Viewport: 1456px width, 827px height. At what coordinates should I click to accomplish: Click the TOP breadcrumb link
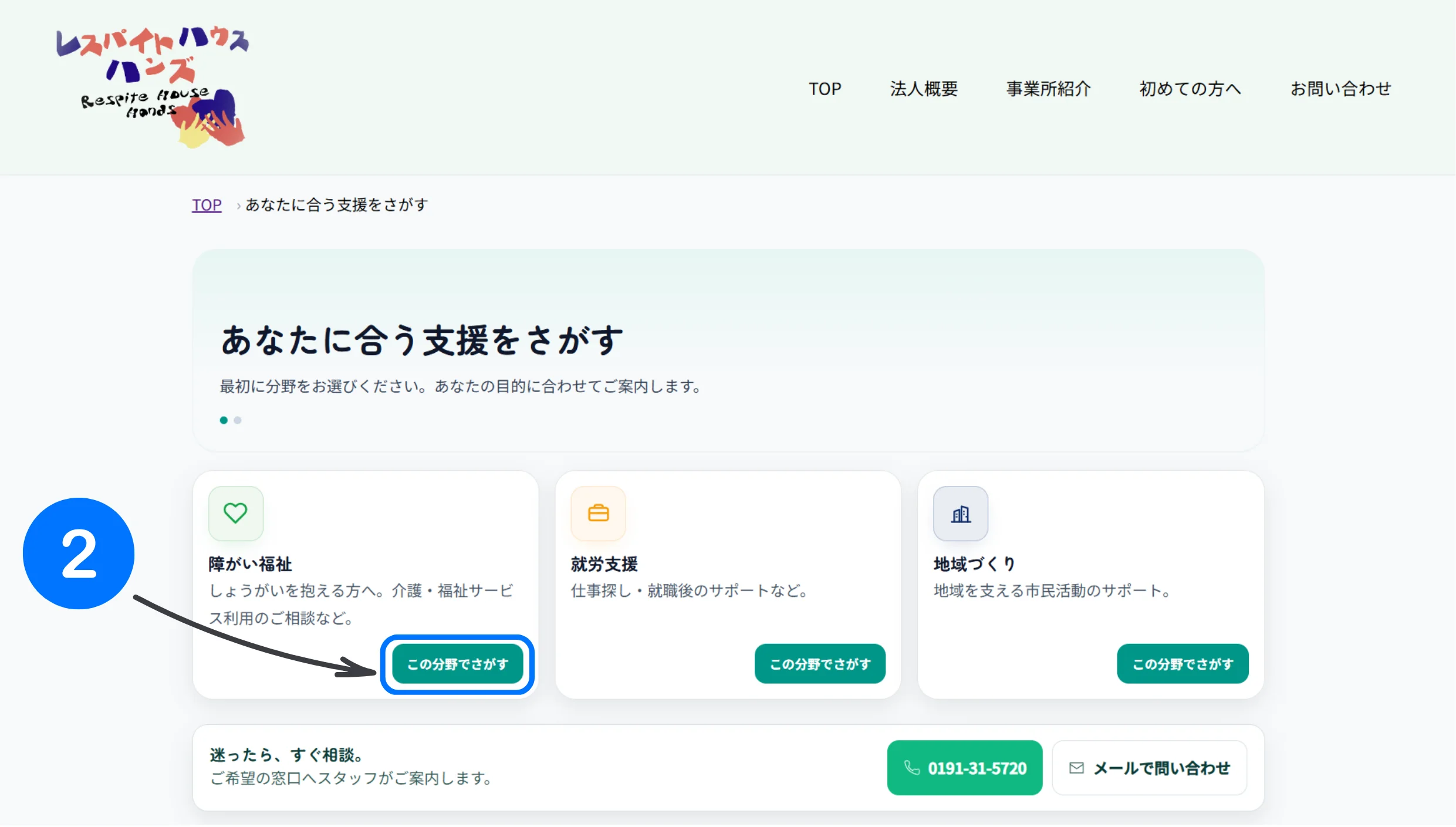[207, 205]
